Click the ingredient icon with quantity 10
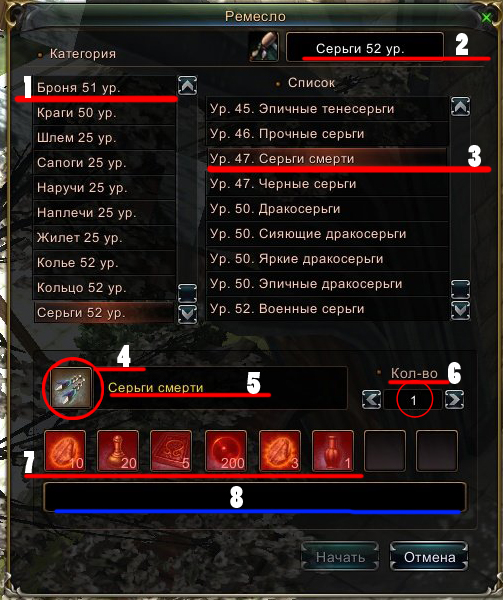 pyautogui.click(x=65, y=450)
